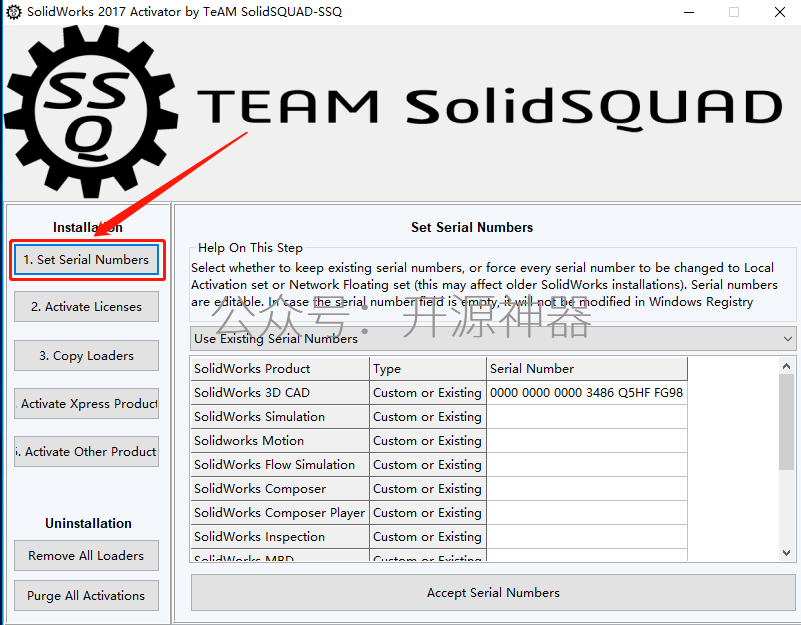Click the dropdown chevron arrow
Screen dimensions: 801x625
pos(788,339)
